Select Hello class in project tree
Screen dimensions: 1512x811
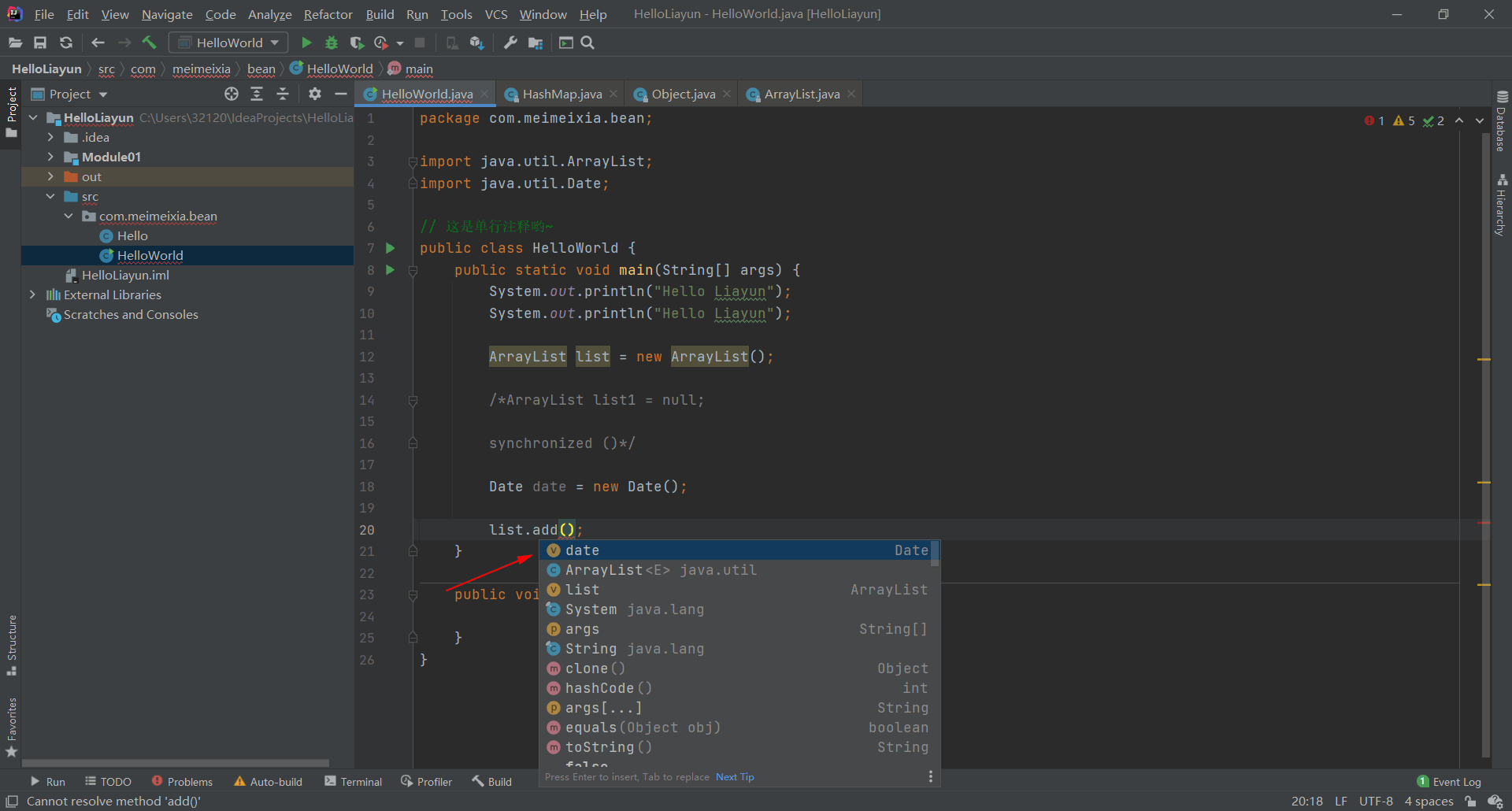[x=132, y=235]
